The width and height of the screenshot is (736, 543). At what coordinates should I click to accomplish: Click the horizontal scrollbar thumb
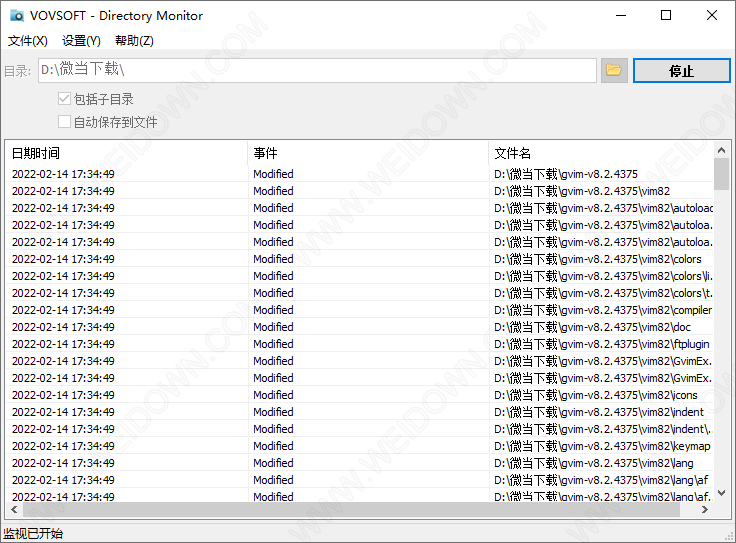pos(351,509)
